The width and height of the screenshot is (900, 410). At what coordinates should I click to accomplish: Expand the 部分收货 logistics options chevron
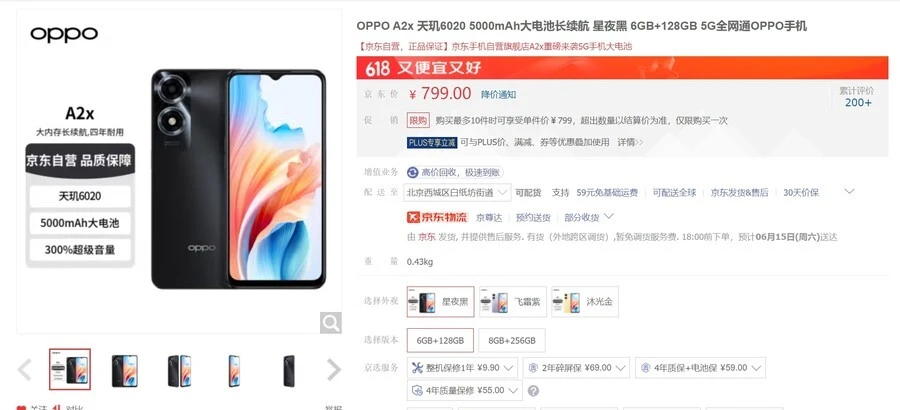coord(609,216)
